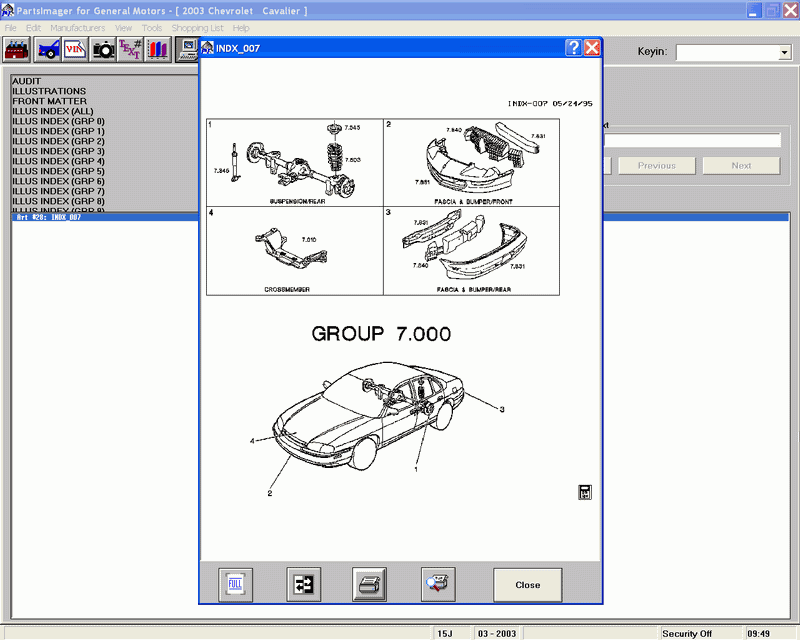Image resolution: width=800 pixels, height=640 pixels.
Task: Open illustrations using the camera icon
Action: point(103,50)
